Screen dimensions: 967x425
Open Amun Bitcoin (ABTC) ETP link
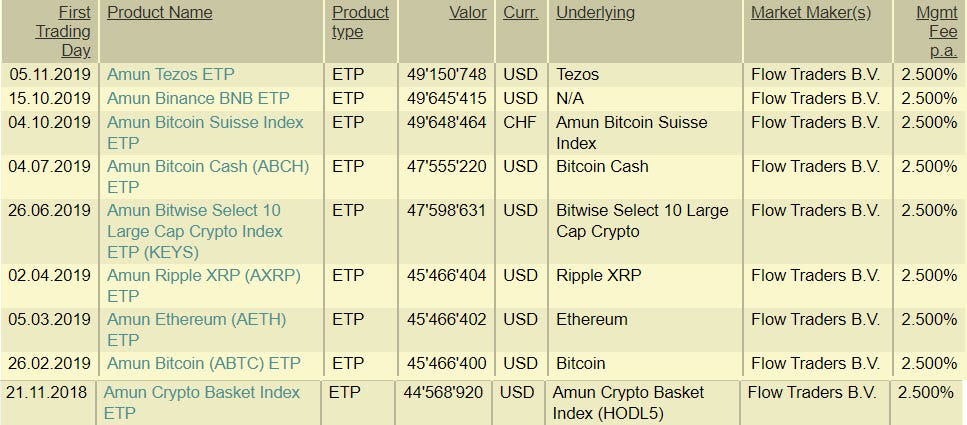pos(204,363)
